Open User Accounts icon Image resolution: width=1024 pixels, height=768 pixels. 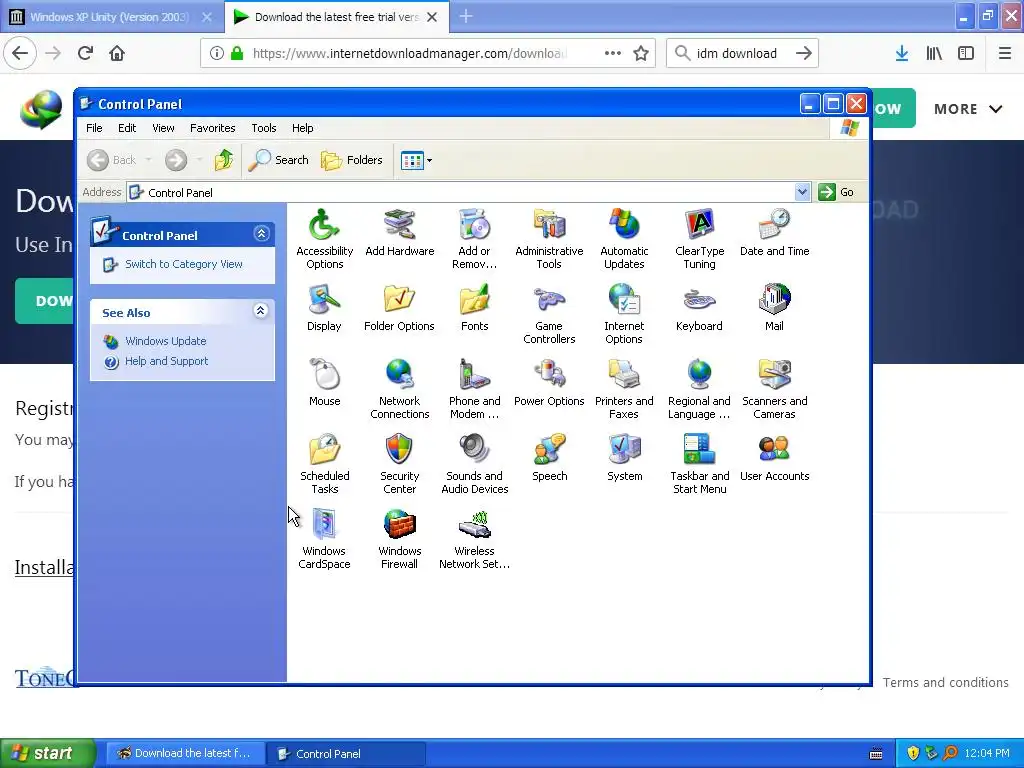point(775,458)
